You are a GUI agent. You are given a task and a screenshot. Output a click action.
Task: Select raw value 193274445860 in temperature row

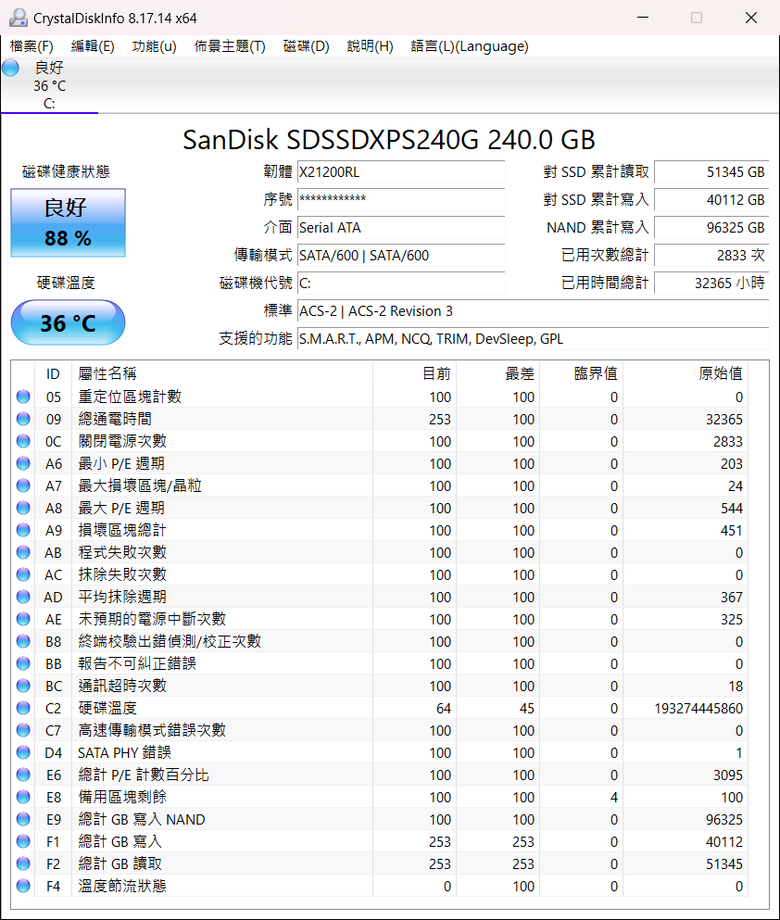[x=698, y=709]
